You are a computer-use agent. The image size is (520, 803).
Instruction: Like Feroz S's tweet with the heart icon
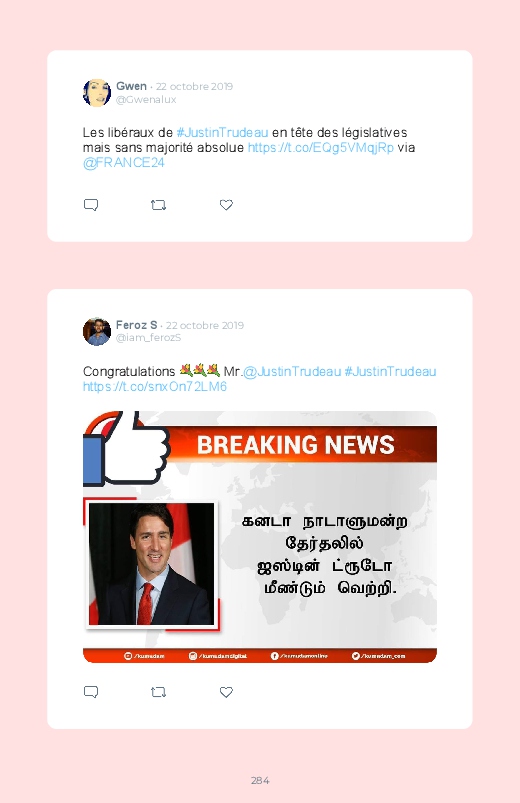(x=226, y=692)
